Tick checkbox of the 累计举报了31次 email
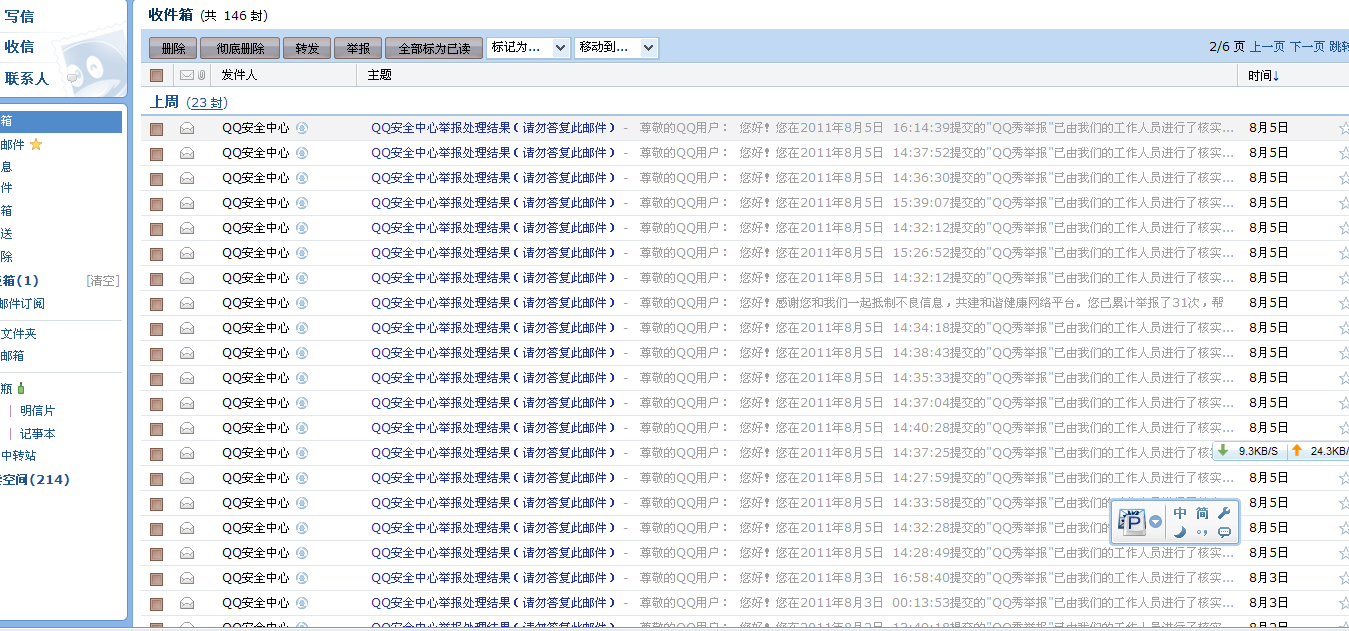Screen dimensions: 1349x631 pyautogui.click(x=156, y=303)
